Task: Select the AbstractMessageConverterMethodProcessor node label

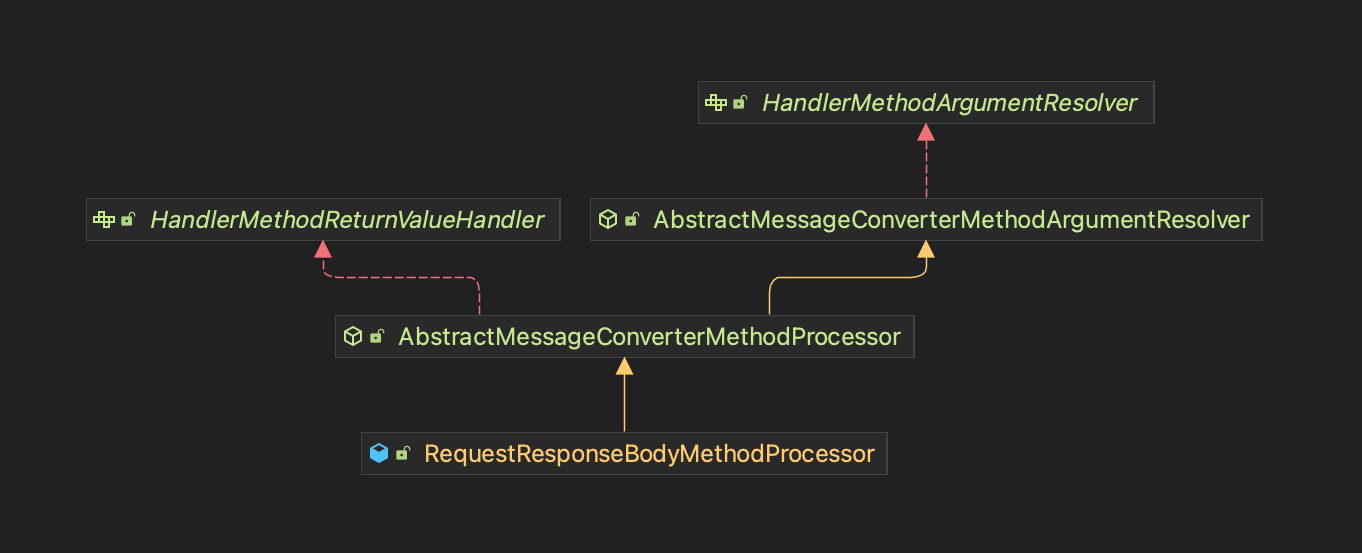Action: [x=649, y=337]
